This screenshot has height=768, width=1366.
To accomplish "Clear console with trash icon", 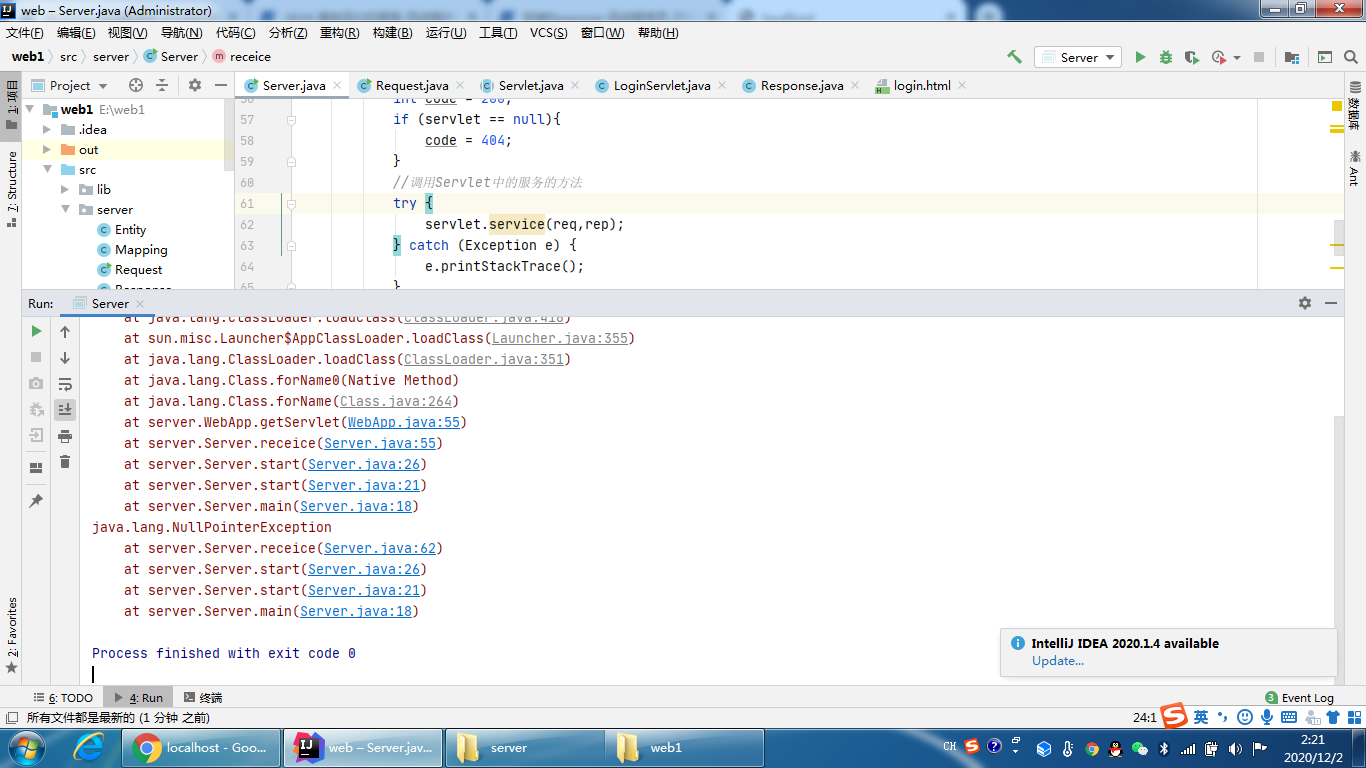I will [65, 461].
